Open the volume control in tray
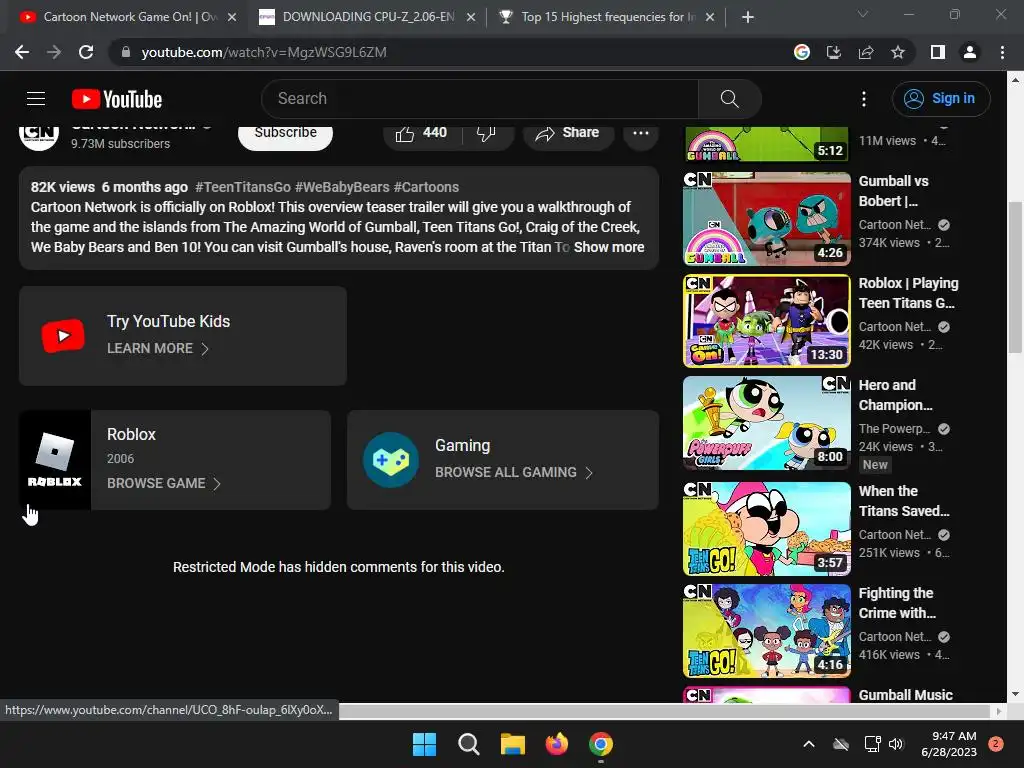The width and height of the screenshot is (1024, 768). pos(896,744)
